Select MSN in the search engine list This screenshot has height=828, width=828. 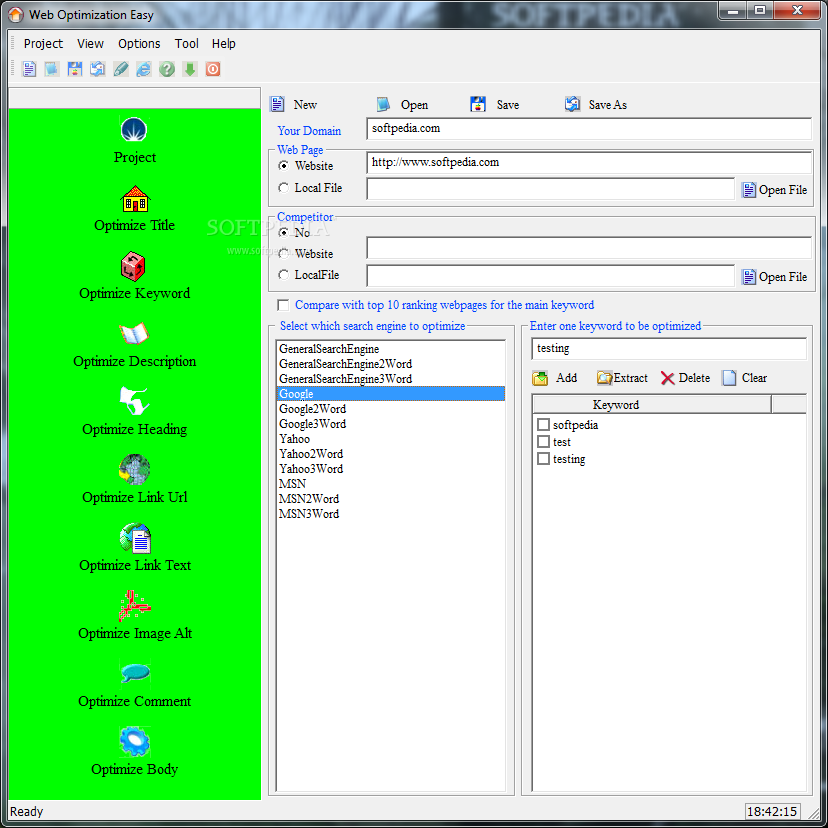click(391, 484)
